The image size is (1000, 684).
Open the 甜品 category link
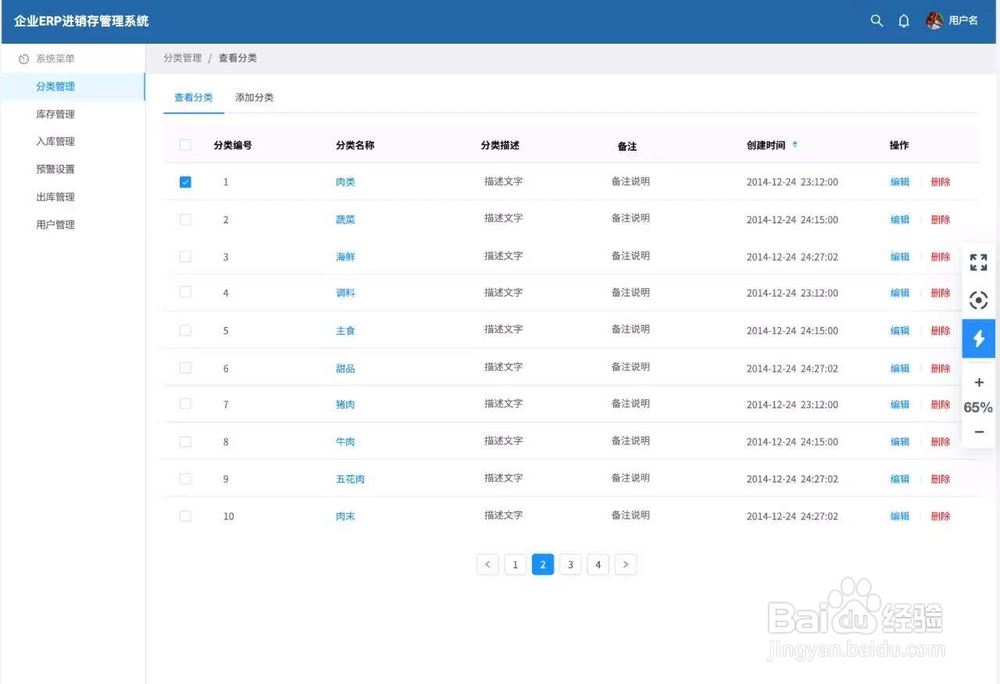click(345, 368)
